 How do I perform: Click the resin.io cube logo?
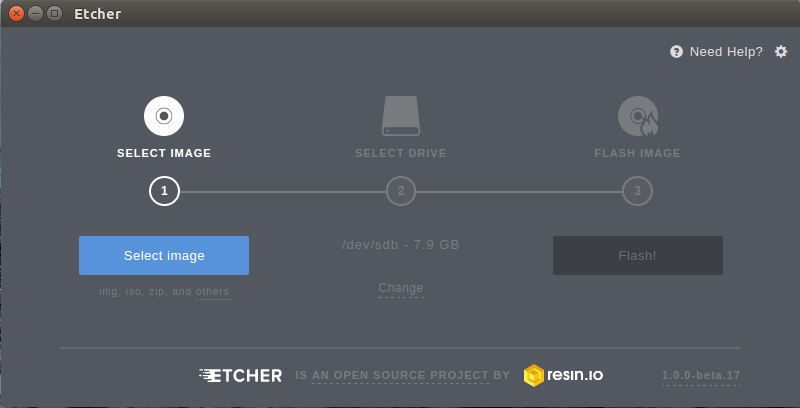click(x=534, y=375)
